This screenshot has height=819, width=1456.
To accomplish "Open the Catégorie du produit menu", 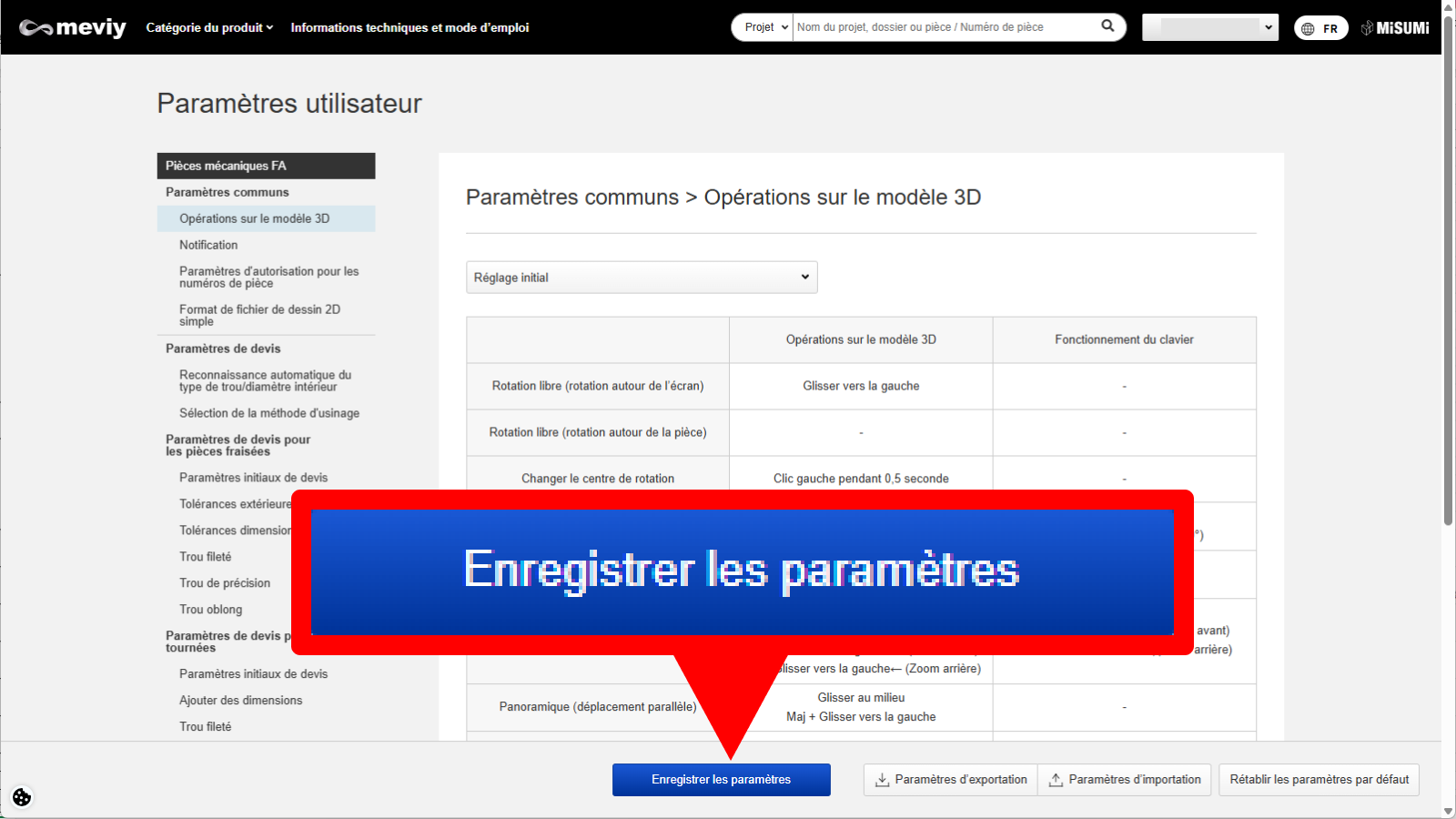I will click(x=209, y=27).
